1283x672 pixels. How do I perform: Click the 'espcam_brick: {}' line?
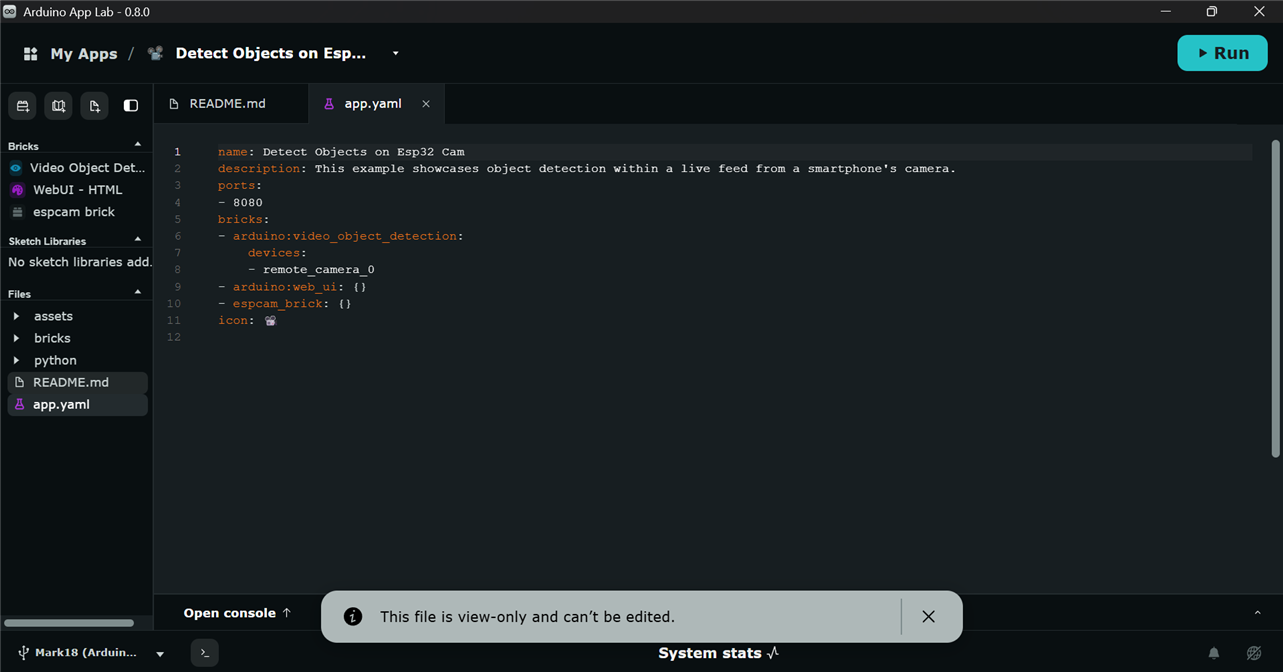coord(285,304)
